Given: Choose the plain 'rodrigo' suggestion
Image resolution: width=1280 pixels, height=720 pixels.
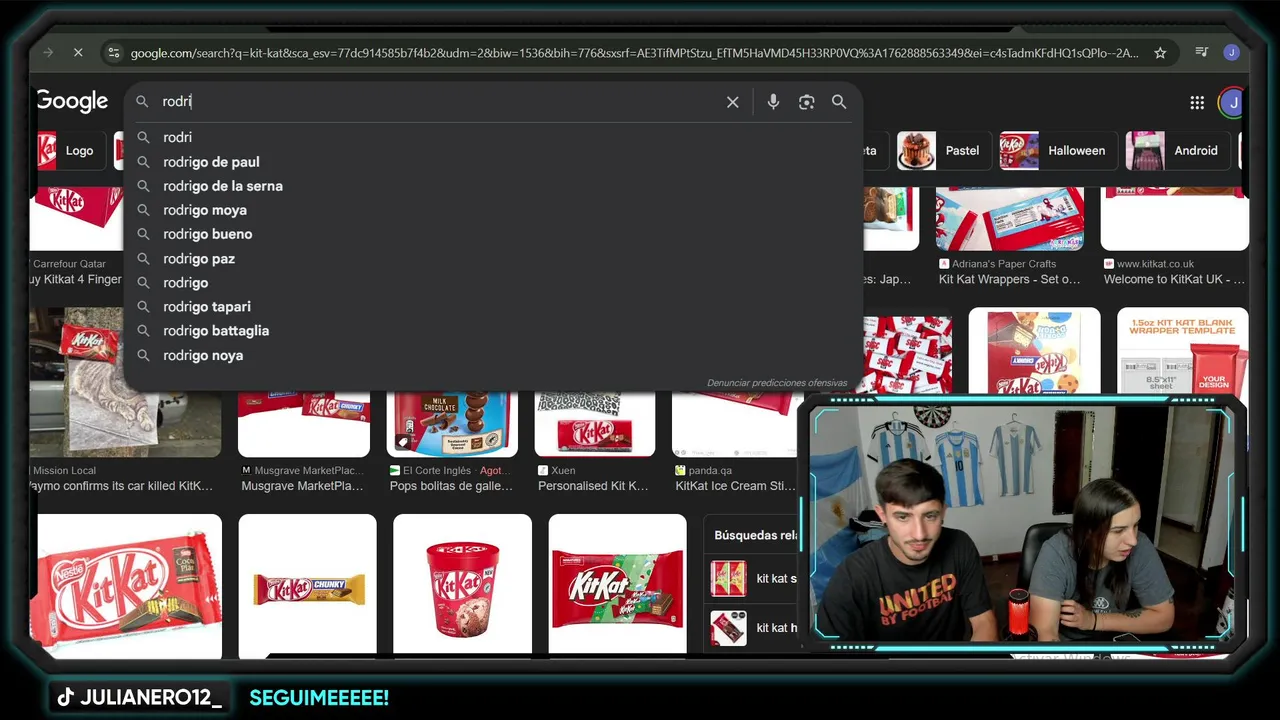Looking at the screenshot, I should point(493,282).
